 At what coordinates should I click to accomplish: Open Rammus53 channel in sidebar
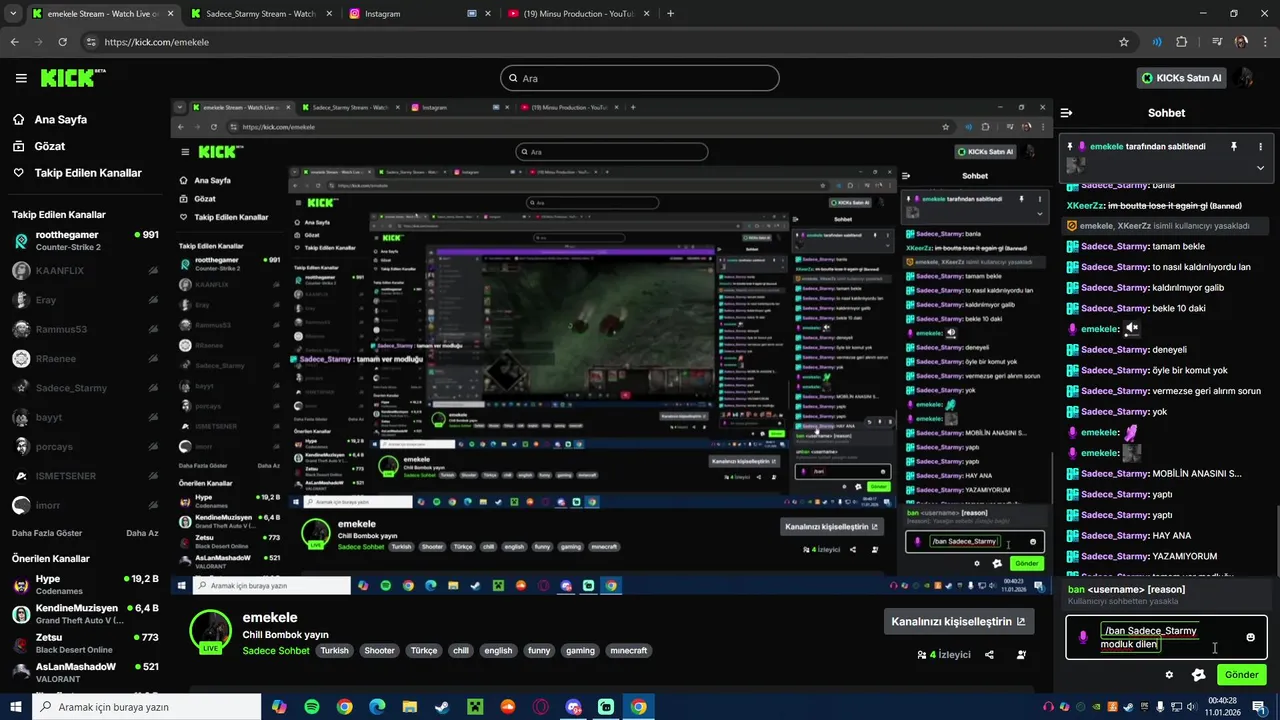pos(85,329)
